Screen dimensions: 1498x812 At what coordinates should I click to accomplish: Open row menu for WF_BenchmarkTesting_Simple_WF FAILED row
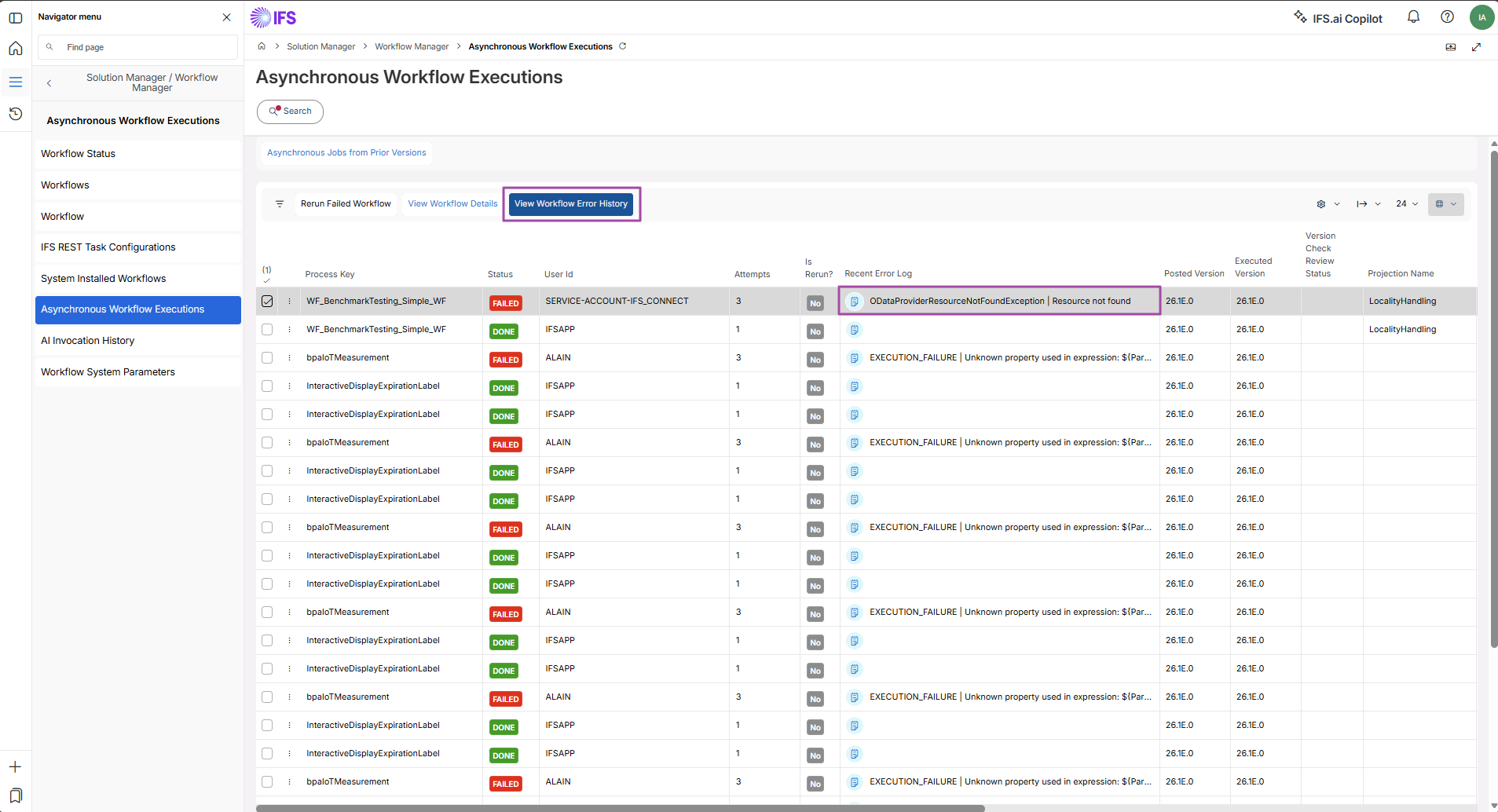[289, 301]
